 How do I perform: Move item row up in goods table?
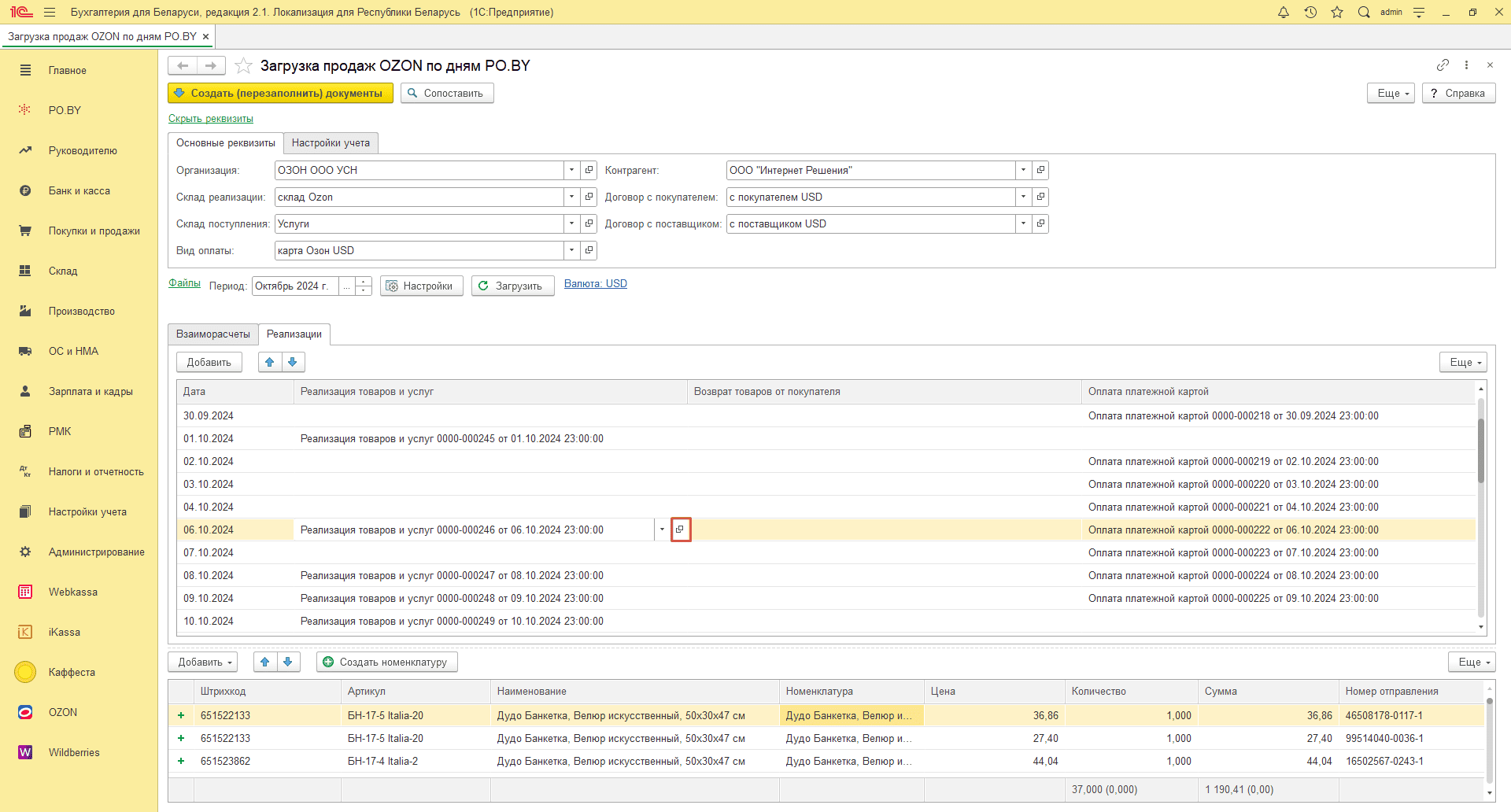coord(265,662)
